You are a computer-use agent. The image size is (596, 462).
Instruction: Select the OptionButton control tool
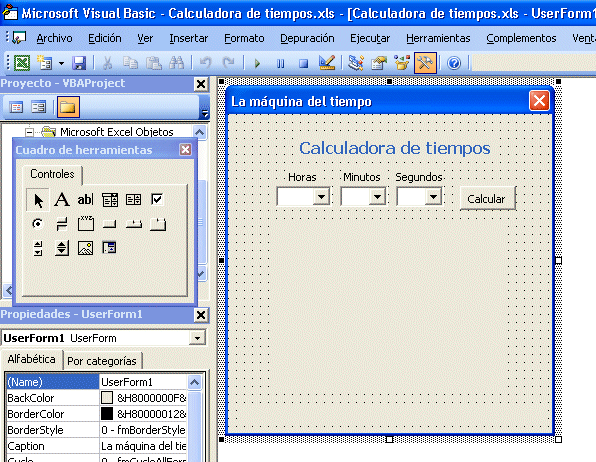tap(38, 224)
